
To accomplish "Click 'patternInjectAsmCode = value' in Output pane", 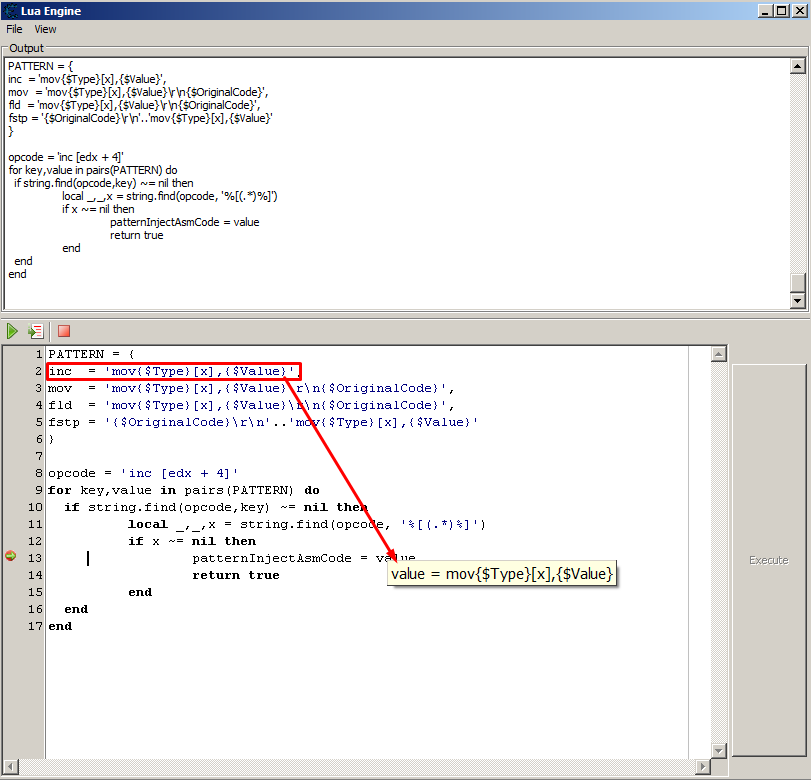I will click(x=185, y=222).
